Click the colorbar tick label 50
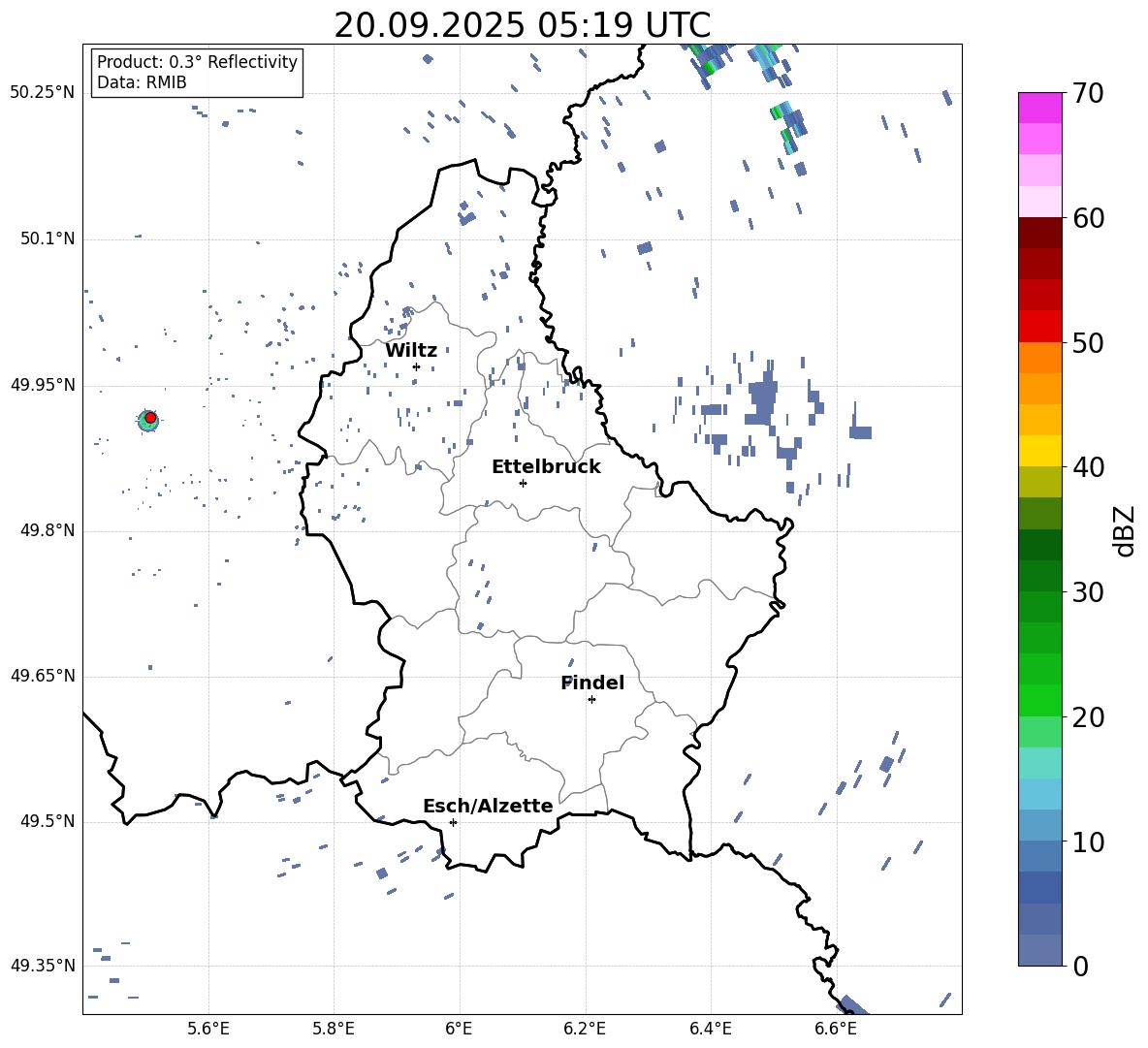This screenshot has width=1148, height=1048. pos(1088,342)
